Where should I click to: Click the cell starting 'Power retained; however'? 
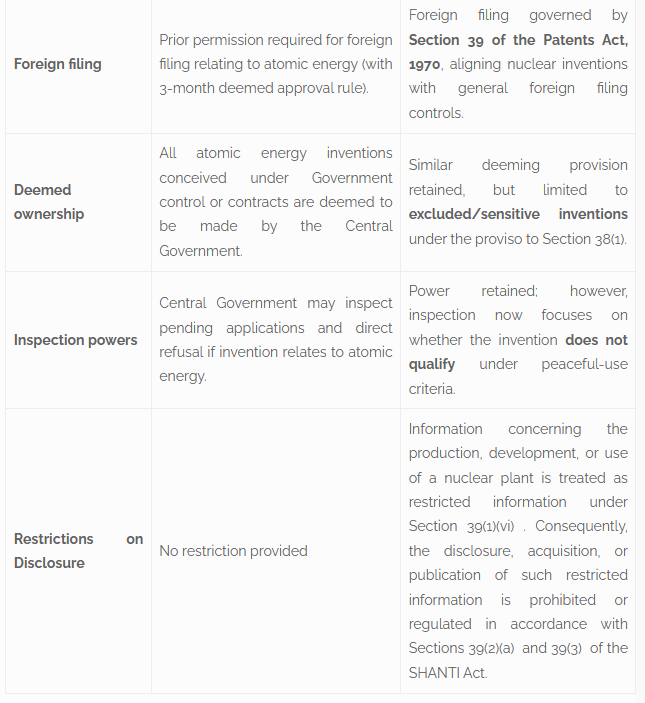click(517, 315)
